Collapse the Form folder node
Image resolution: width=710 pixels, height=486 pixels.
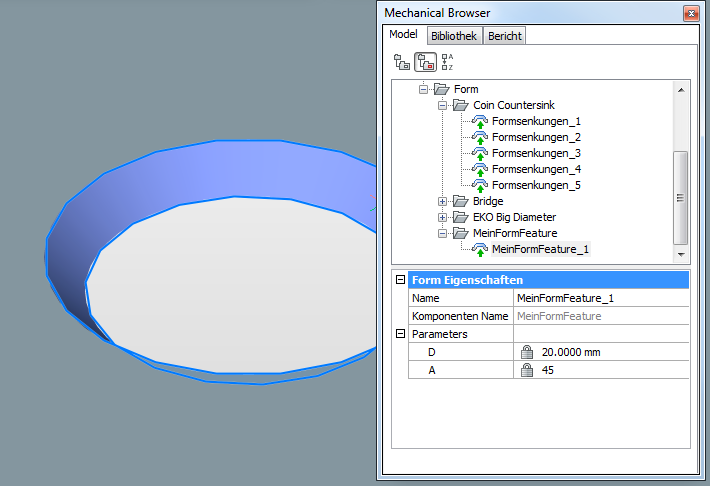coord(424,89)
